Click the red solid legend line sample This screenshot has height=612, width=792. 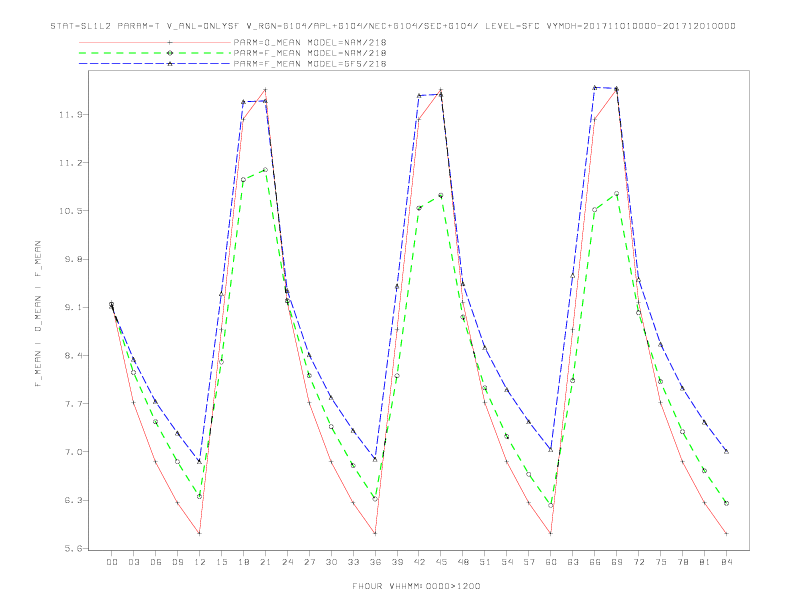(155, 42)
